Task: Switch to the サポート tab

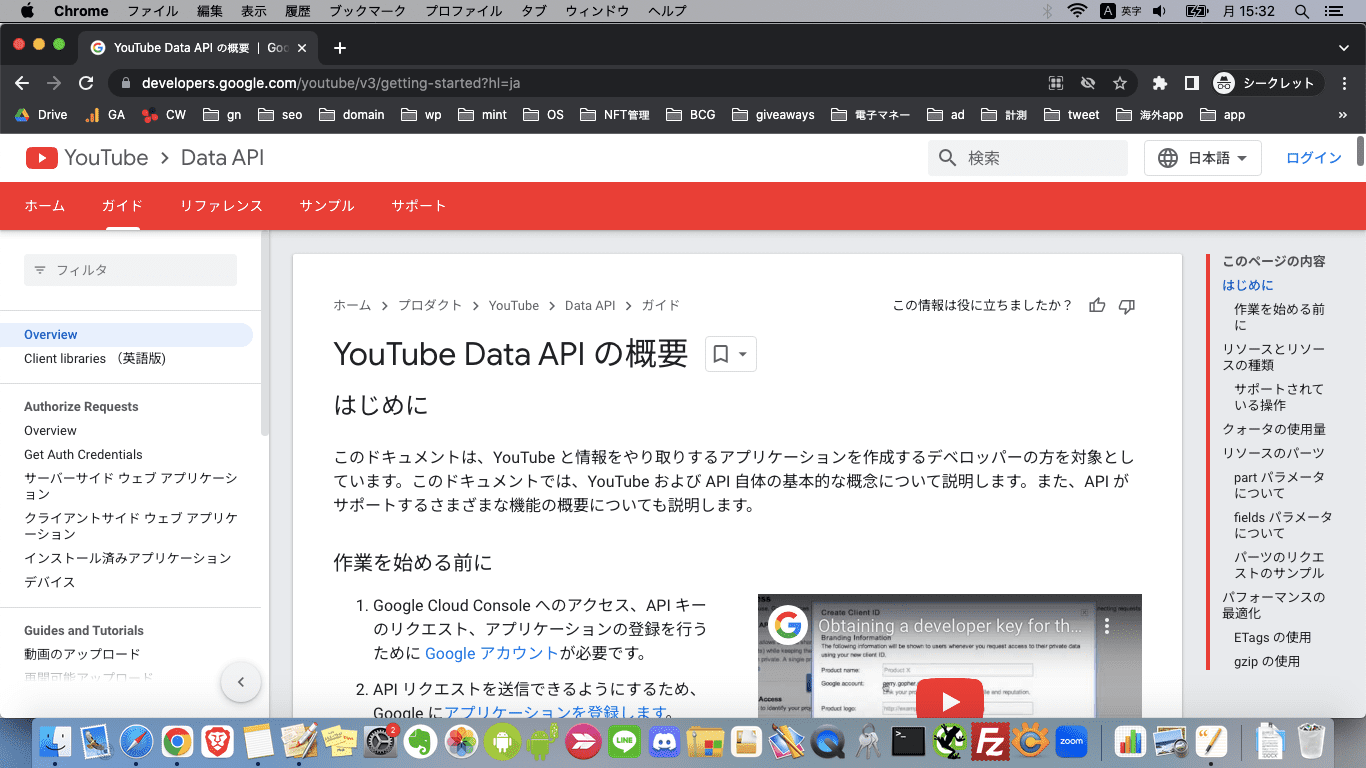Action: tap(419, 206)
